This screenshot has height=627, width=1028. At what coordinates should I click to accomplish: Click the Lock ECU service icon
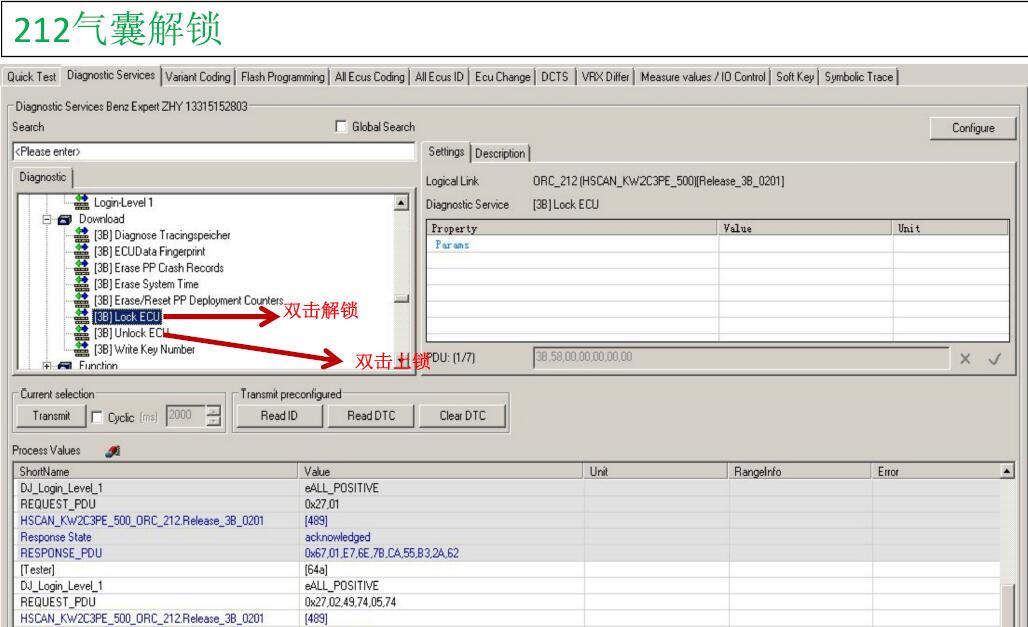coord(83,317)
